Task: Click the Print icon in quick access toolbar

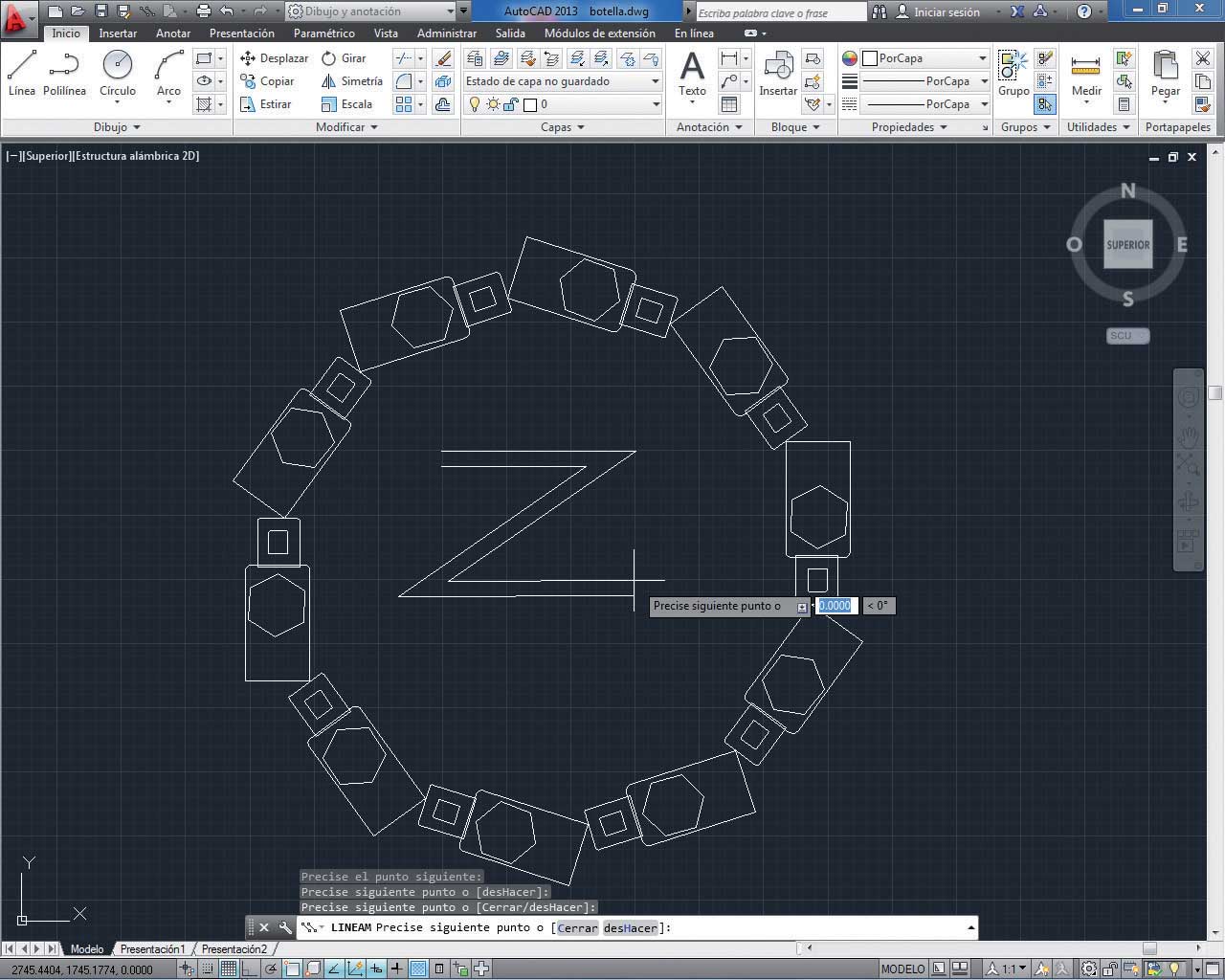Action: (x=203, y=11)
